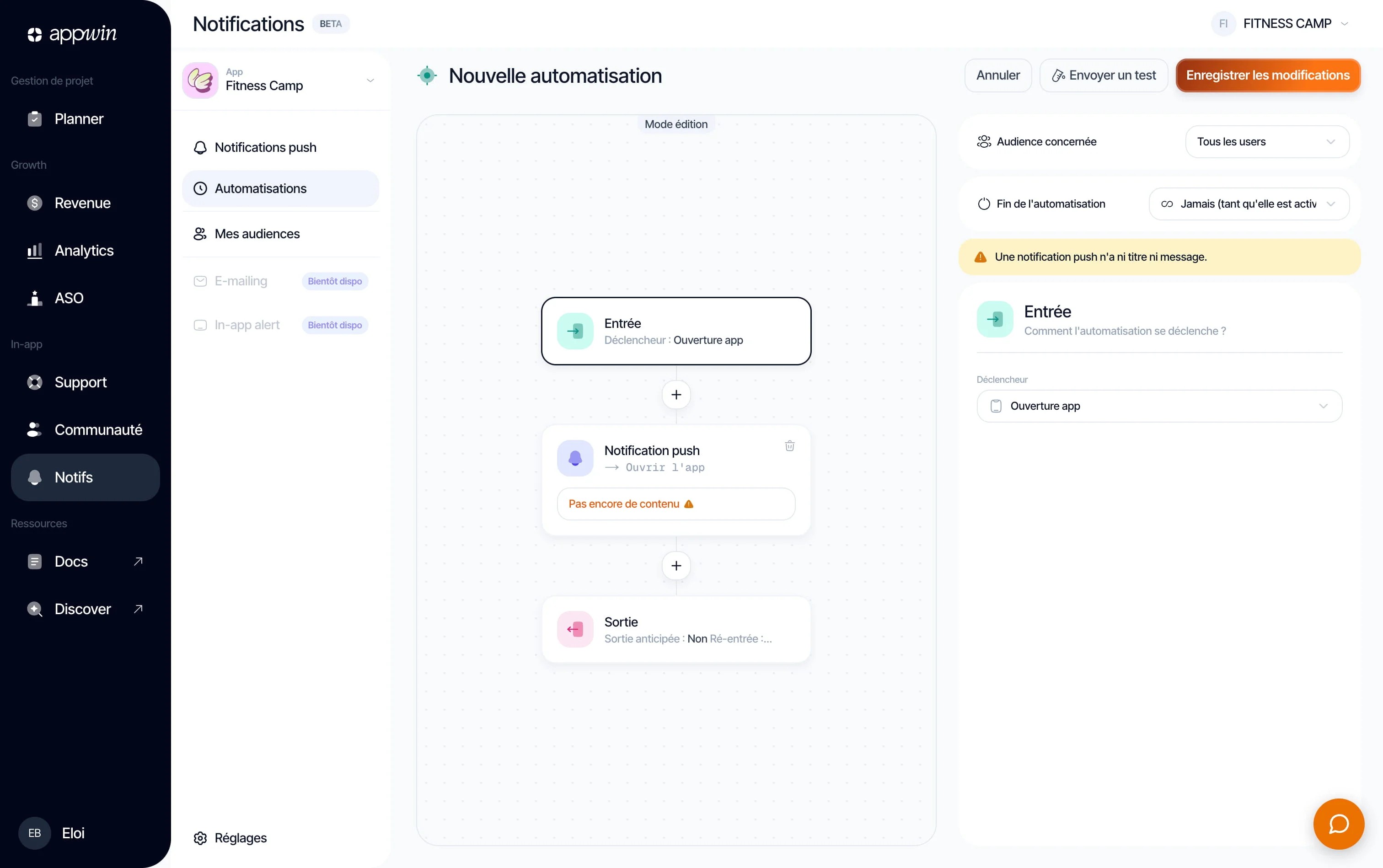
Task: Open the chat support bubble
Action: (1338, 824)
